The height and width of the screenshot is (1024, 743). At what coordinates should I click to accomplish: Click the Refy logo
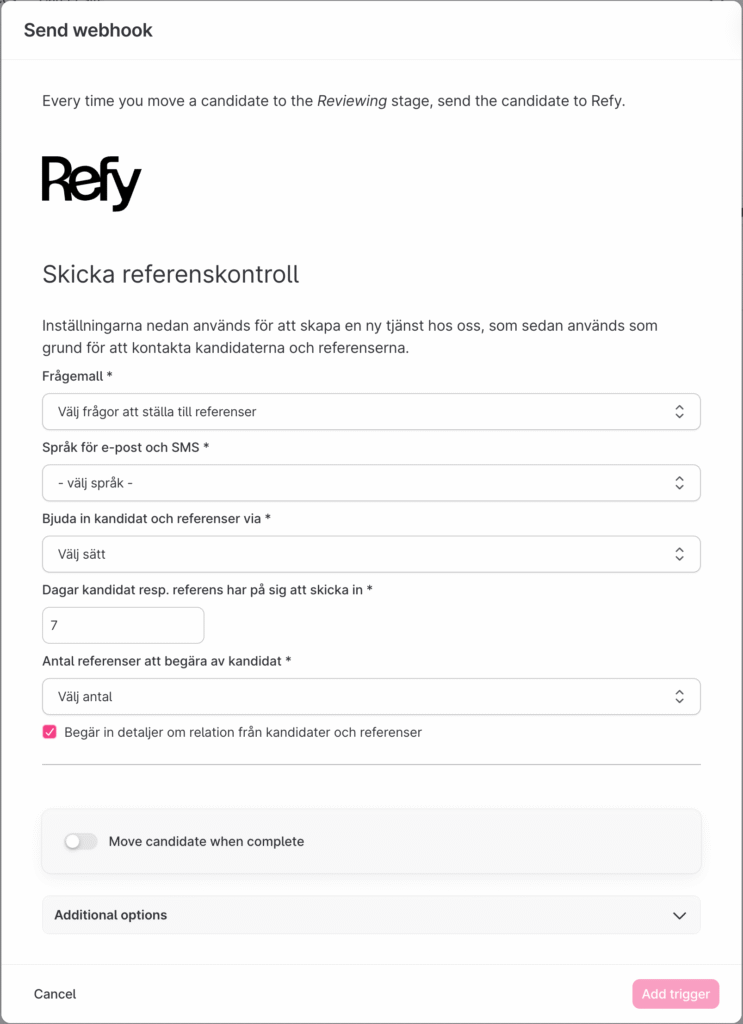[x=91, y=182]
